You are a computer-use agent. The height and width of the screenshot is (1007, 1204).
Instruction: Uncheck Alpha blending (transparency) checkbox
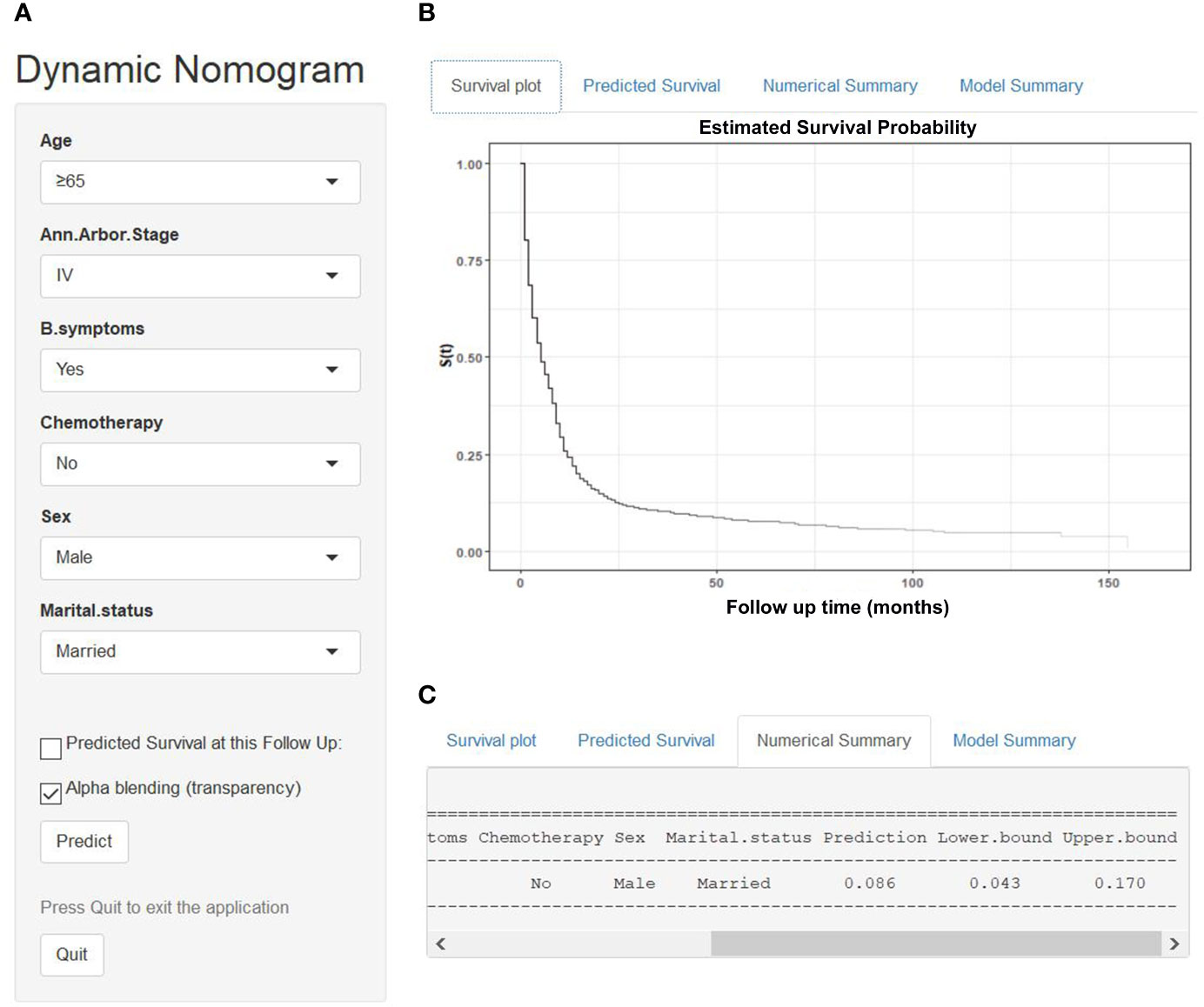[x=50, y=793]
